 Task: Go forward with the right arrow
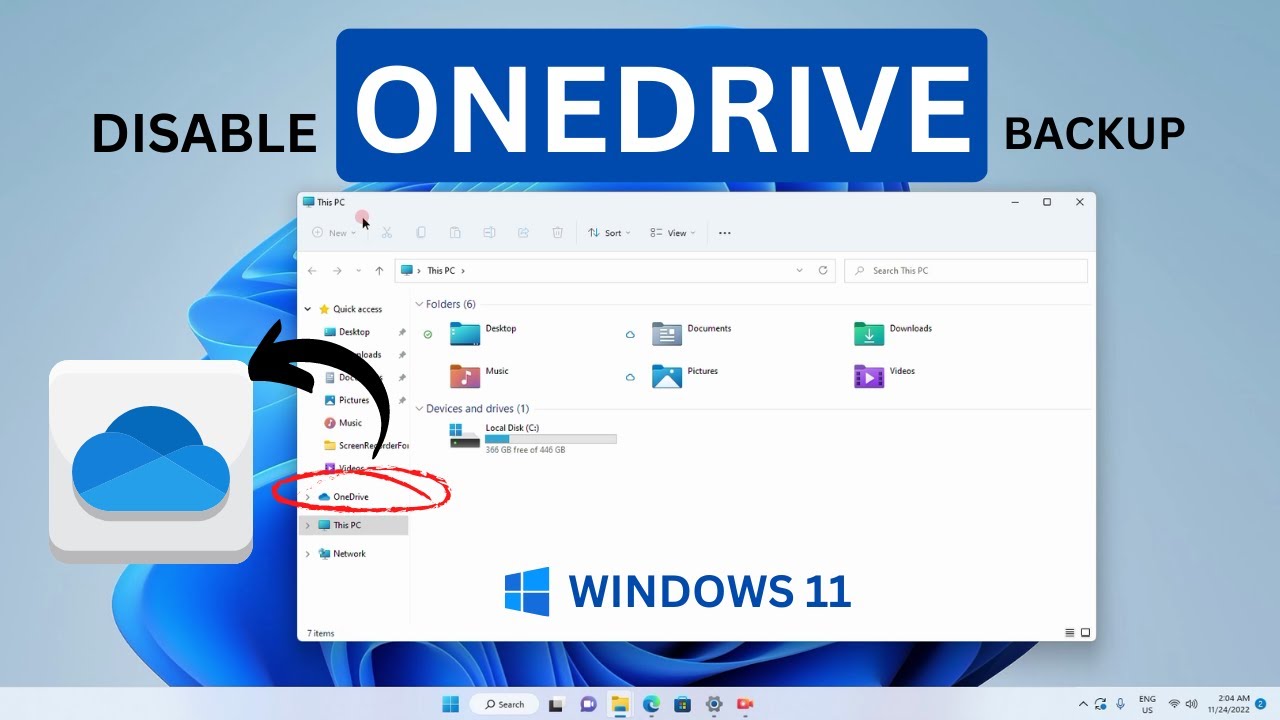337,270
